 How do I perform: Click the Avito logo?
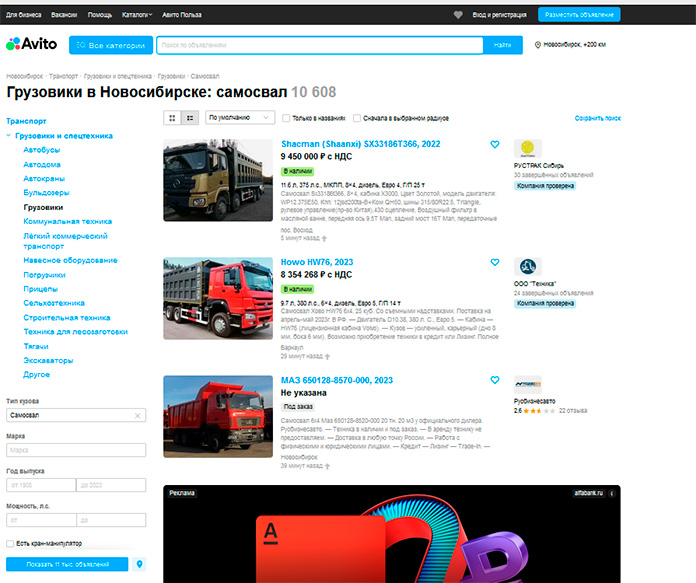(x=32, y=45)
